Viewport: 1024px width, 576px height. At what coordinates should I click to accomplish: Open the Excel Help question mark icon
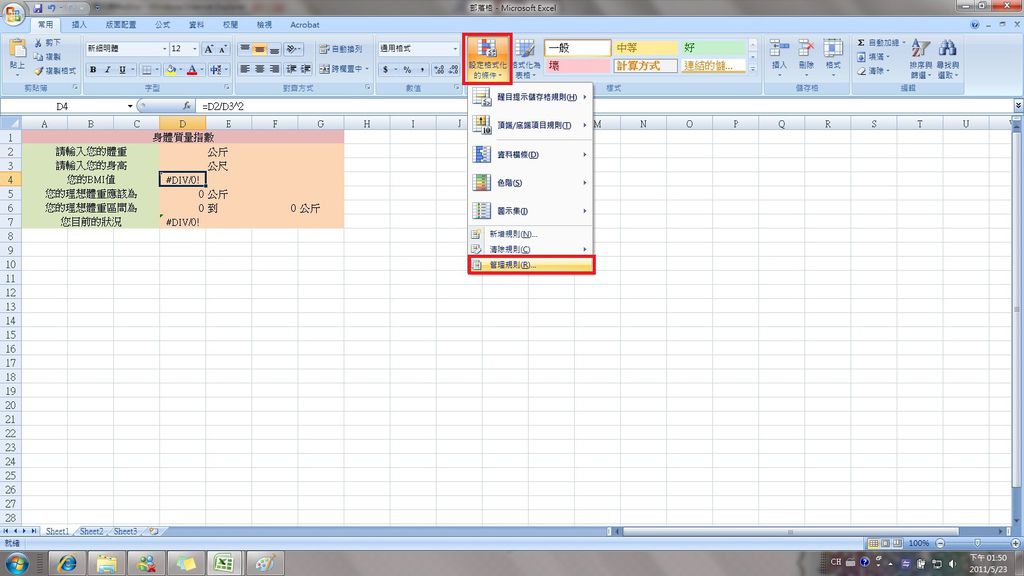(x=974, y=25)
